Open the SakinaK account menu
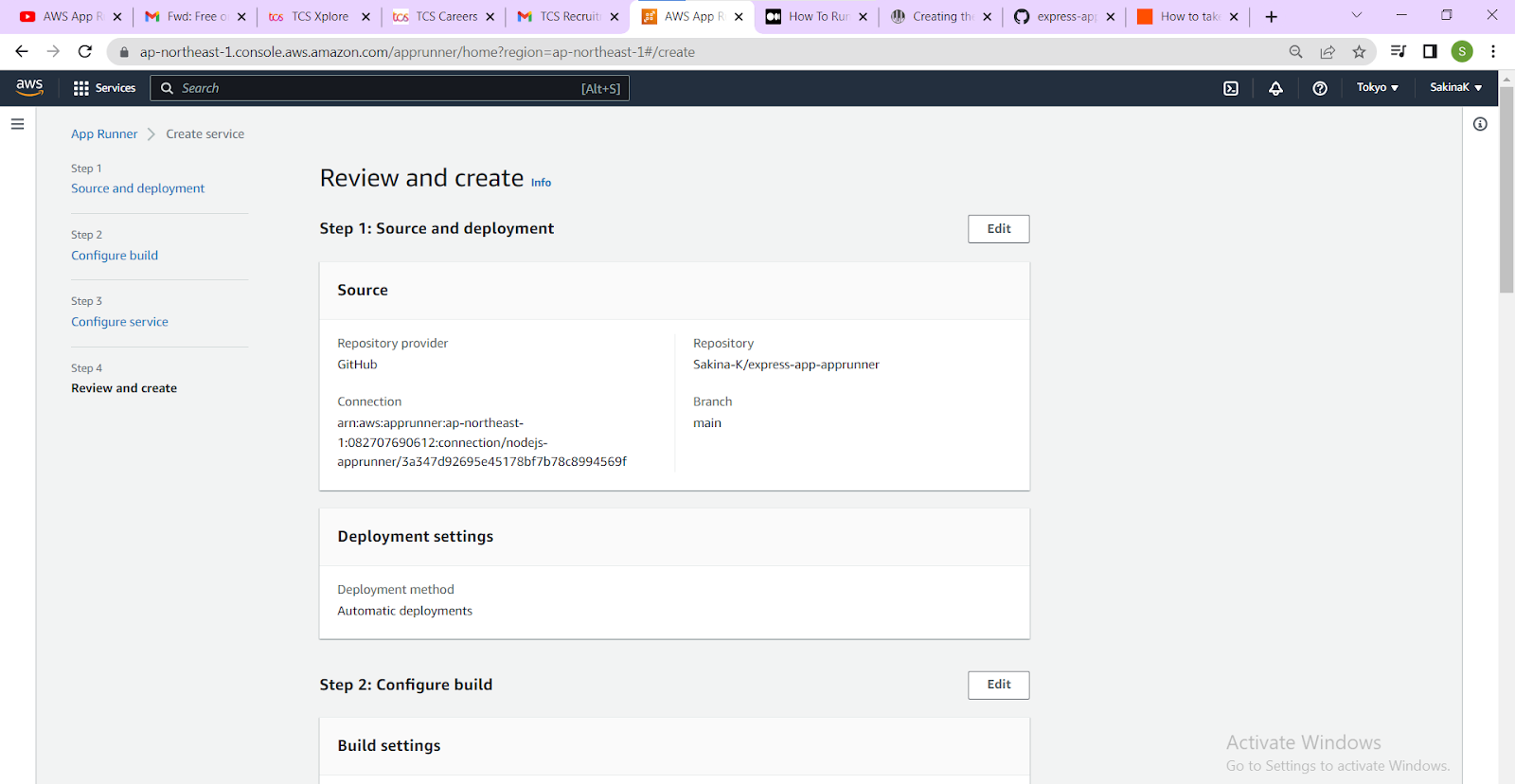 coord(1456,87)
